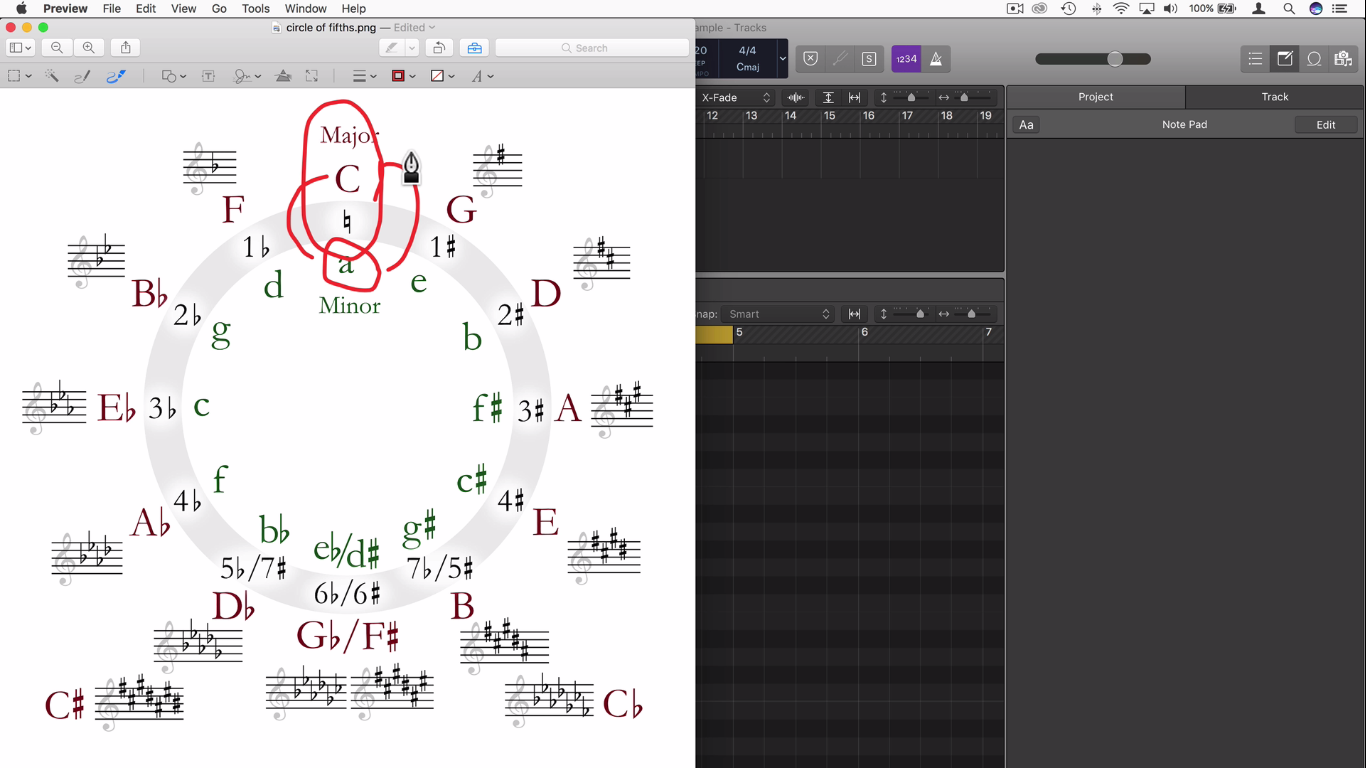This screenshot has height=768, width=1366.
Task: Click the volume icon in menu bar
Action: click(x=1171, y=8)
